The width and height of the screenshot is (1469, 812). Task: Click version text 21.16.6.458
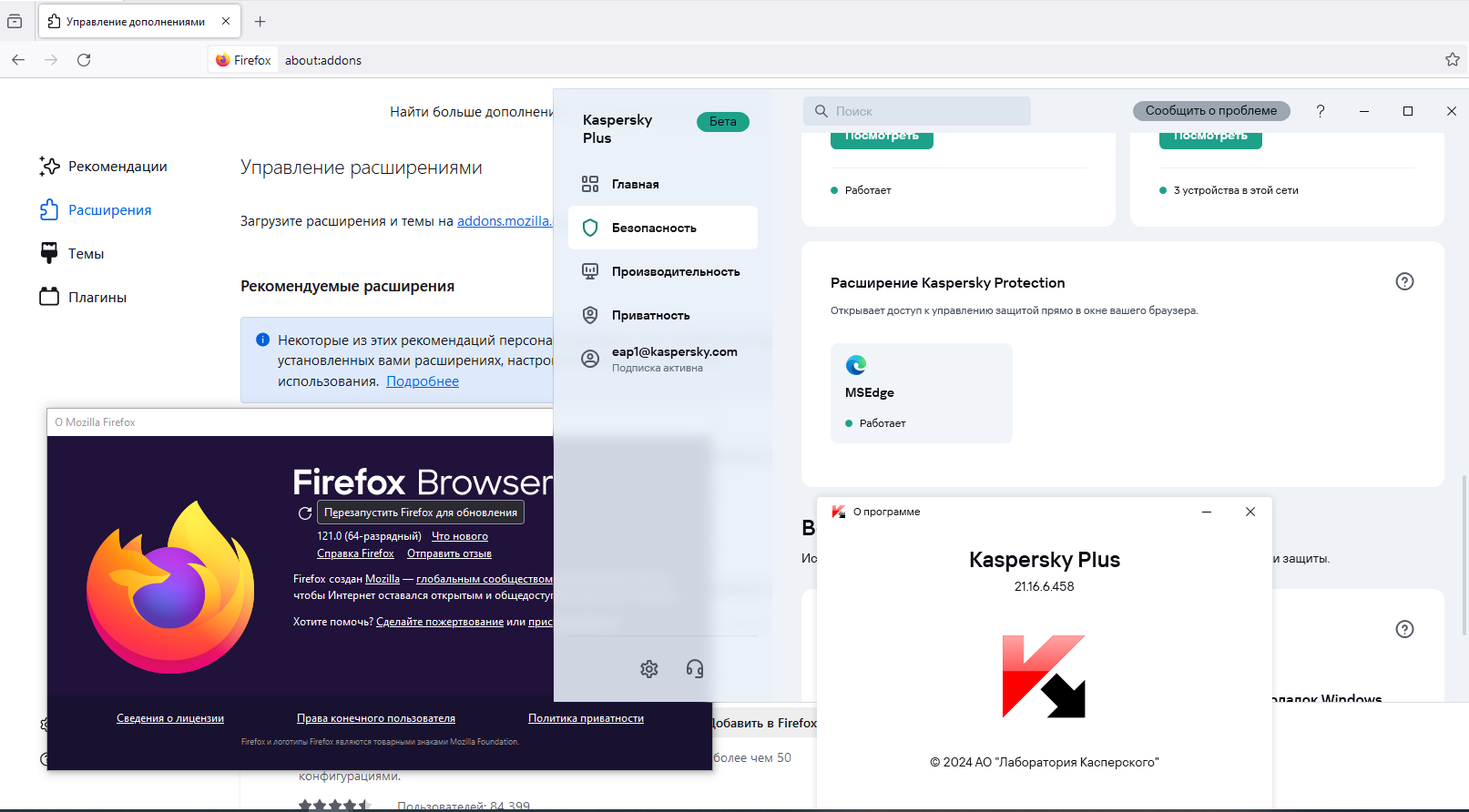point(1045,586)
